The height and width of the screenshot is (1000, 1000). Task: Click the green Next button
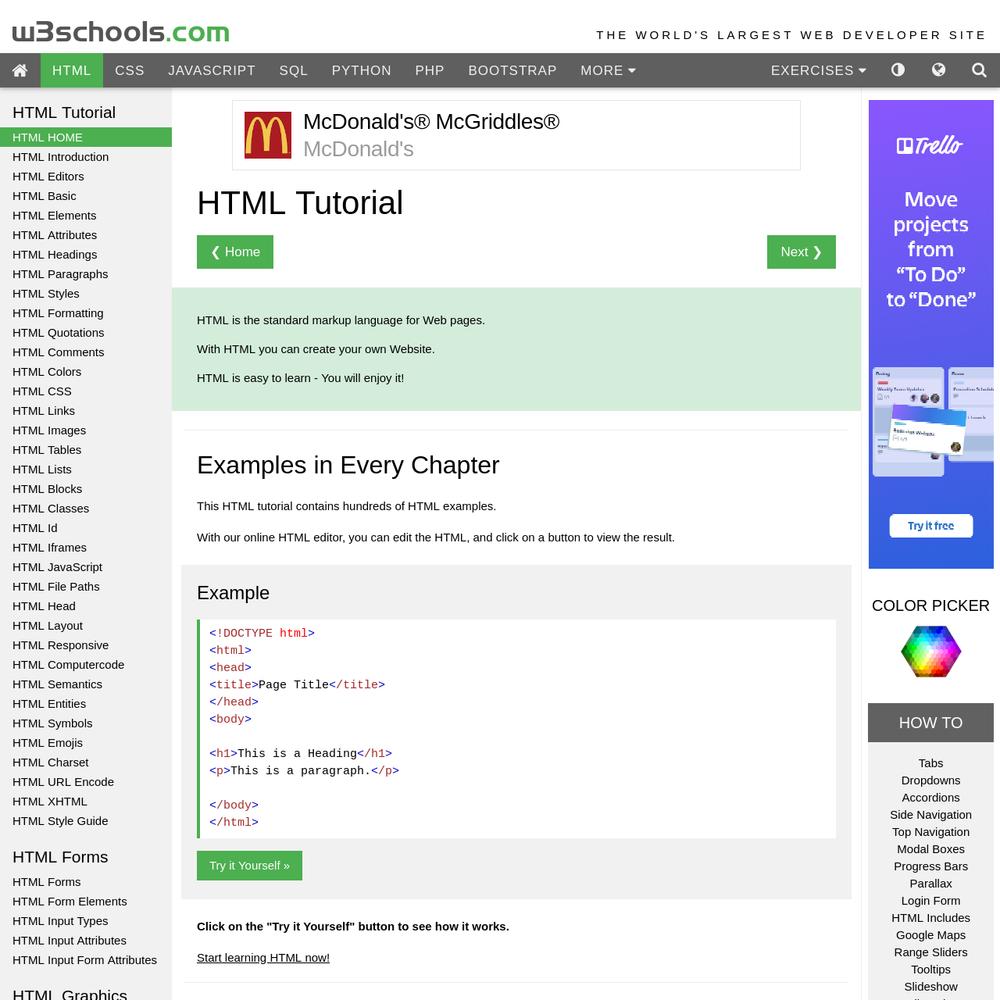[801, 252]
